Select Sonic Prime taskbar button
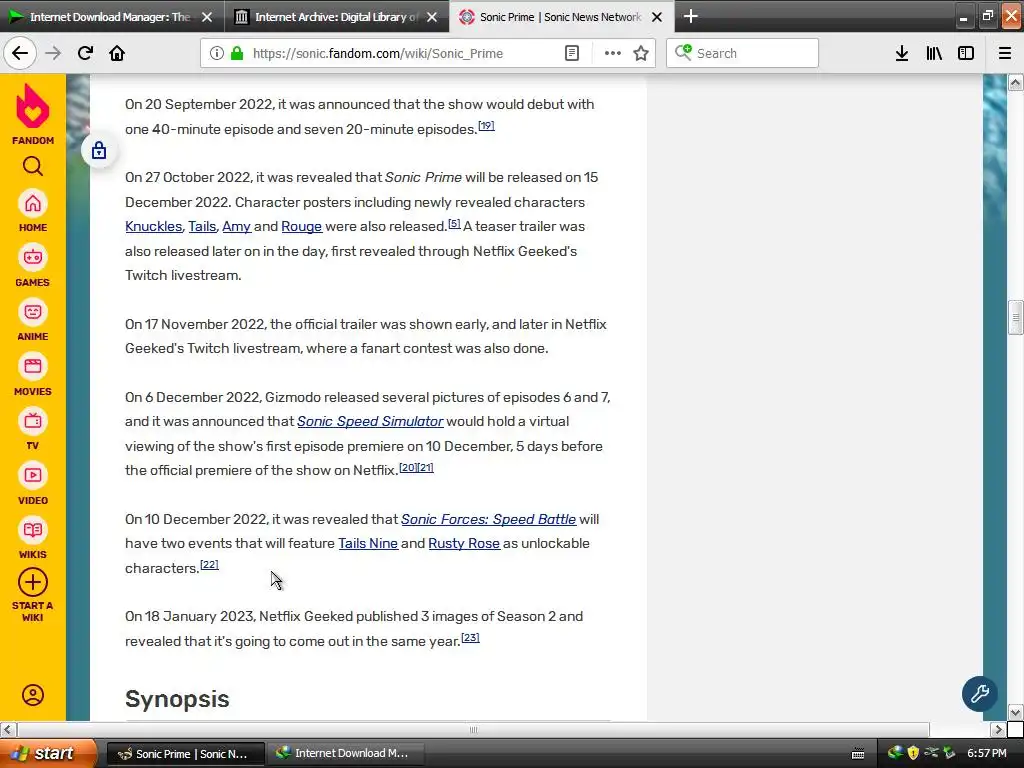This screenshot has width=1024, height=768. (185, 754)
